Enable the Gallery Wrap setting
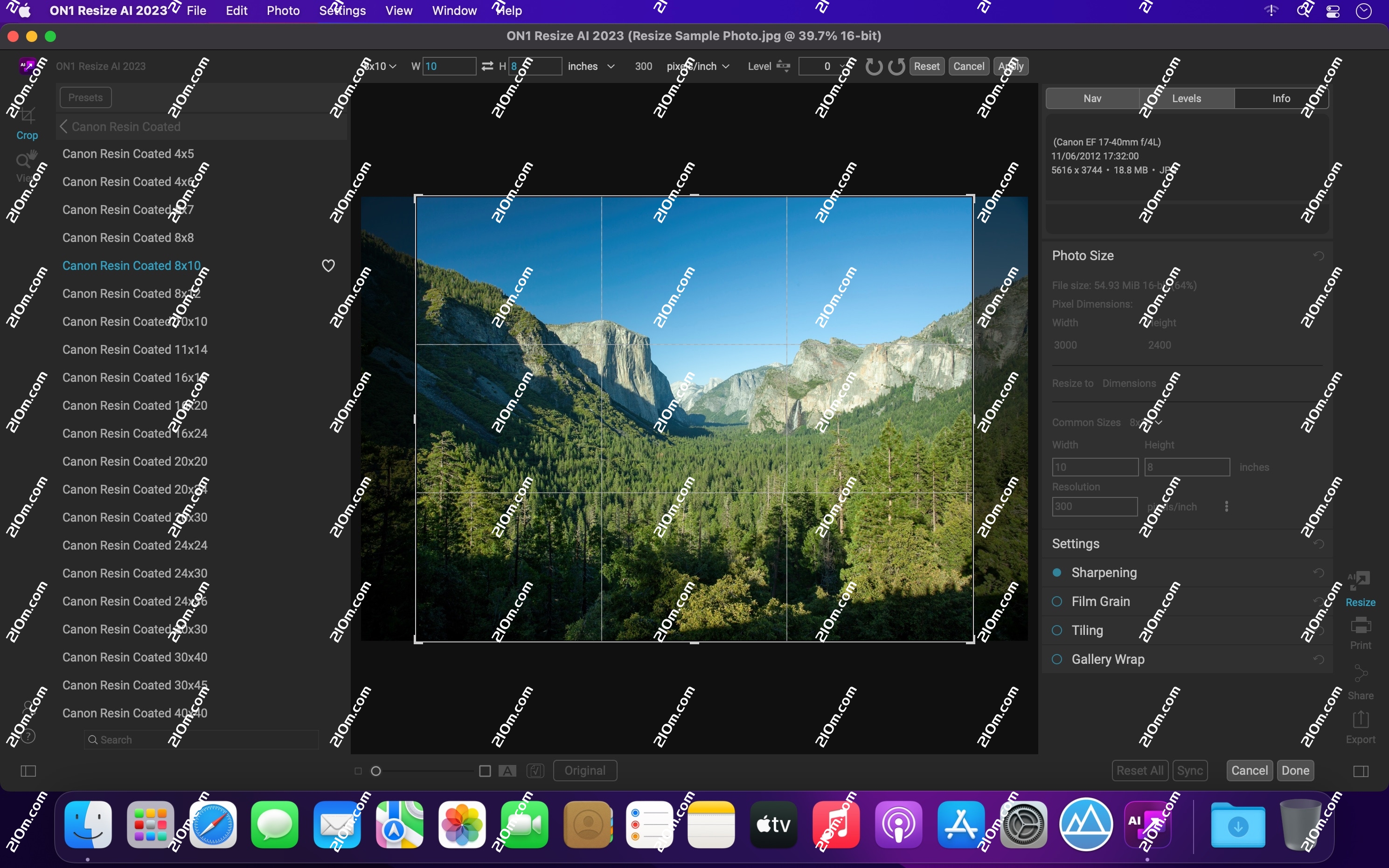 point(1056,659)
